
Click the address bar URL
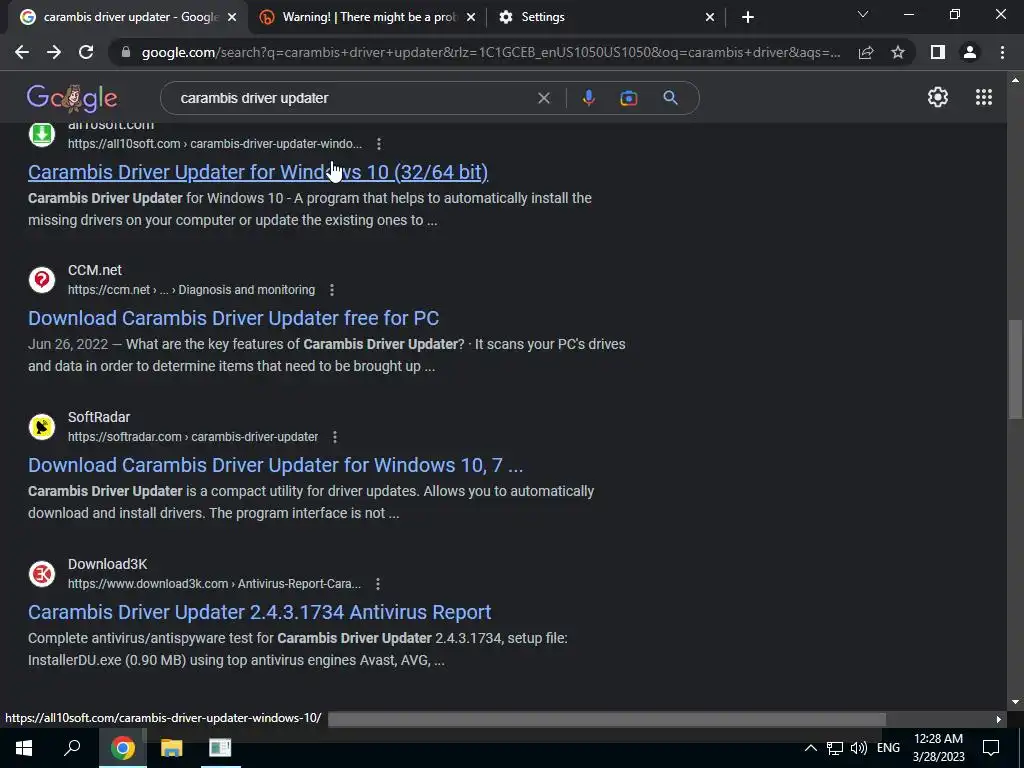point(490,52)
